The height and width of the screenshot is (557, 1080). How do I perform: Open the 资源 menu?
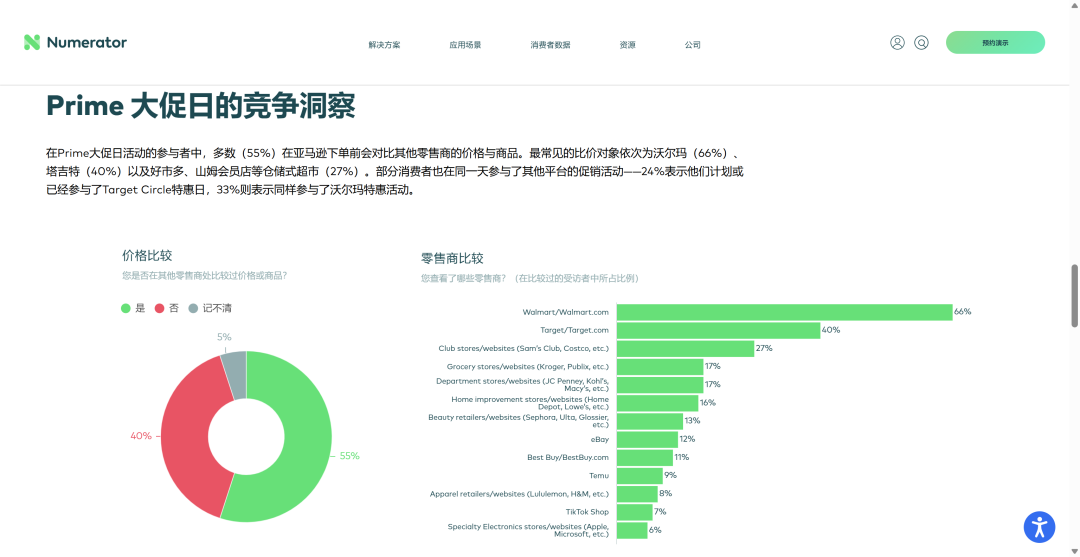627,45
